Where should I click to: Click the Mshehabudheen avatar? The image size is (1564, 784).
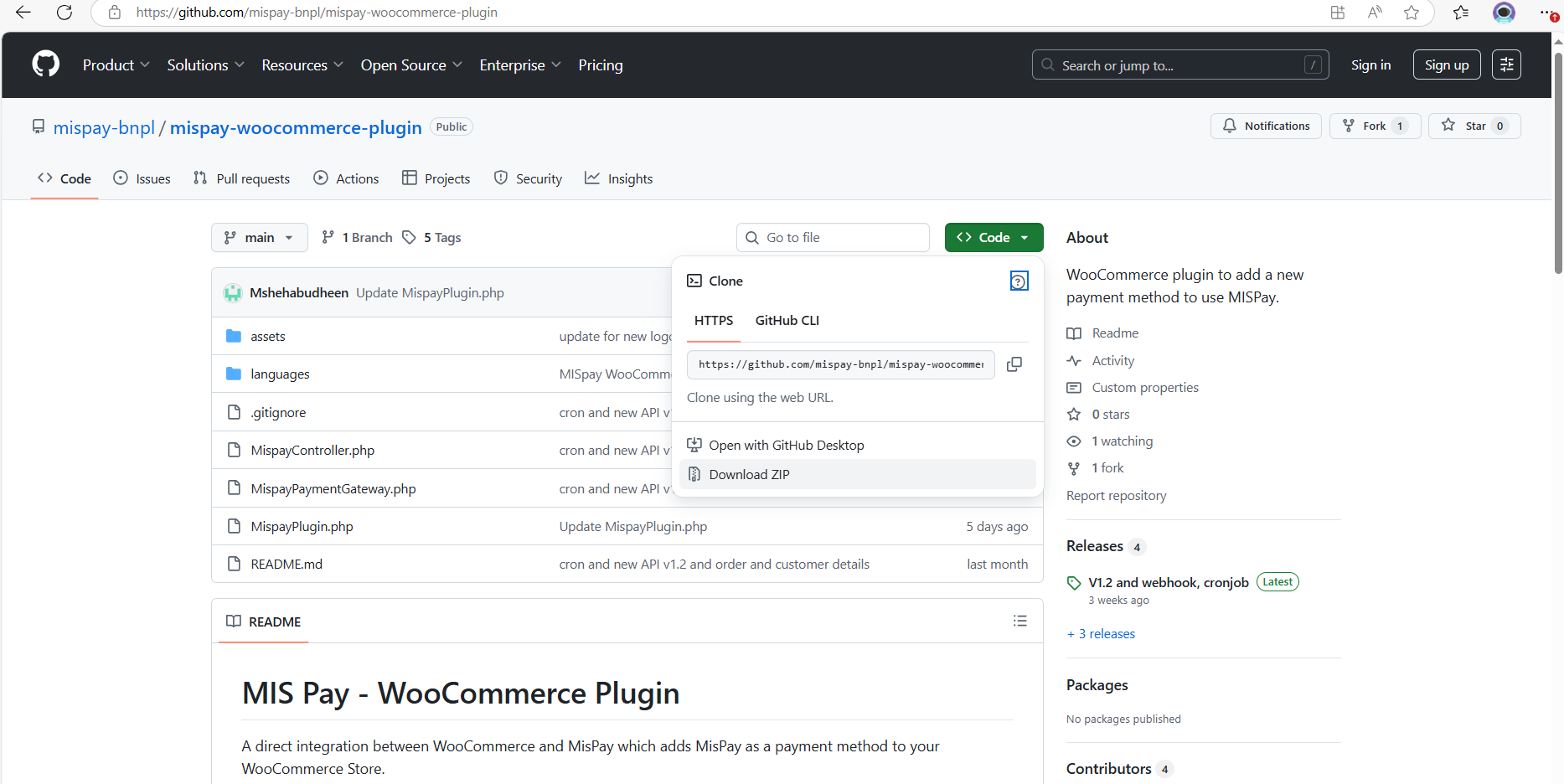tap(233, 293)
